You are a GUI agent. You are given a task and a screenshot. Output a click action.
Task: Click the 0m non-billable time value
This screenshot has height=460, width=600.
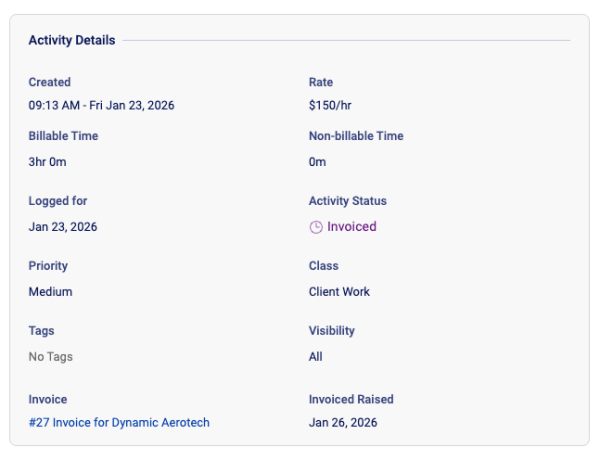(317, 162)
